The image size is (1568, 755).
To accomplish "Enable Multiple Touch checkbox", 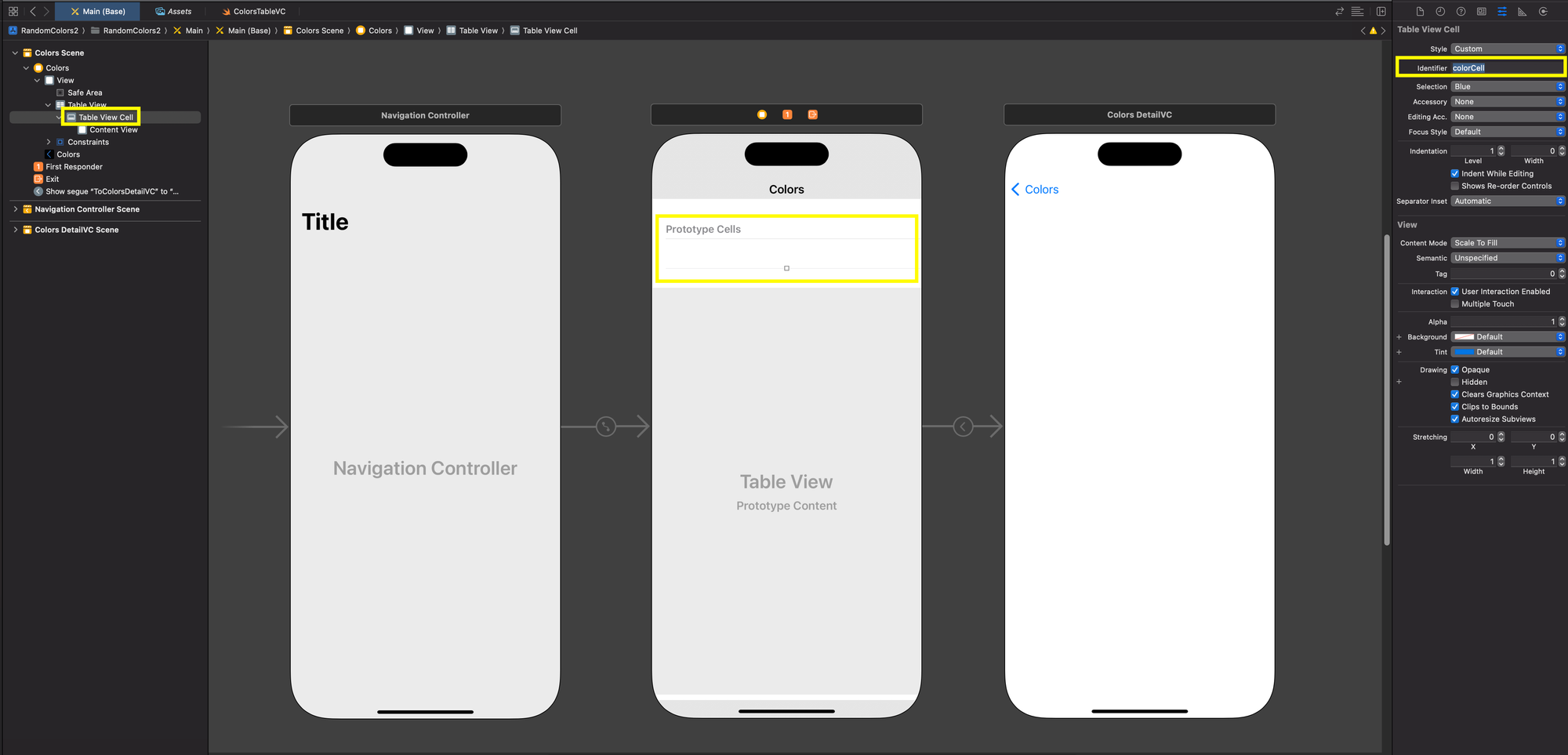I will coord(1455,304).
